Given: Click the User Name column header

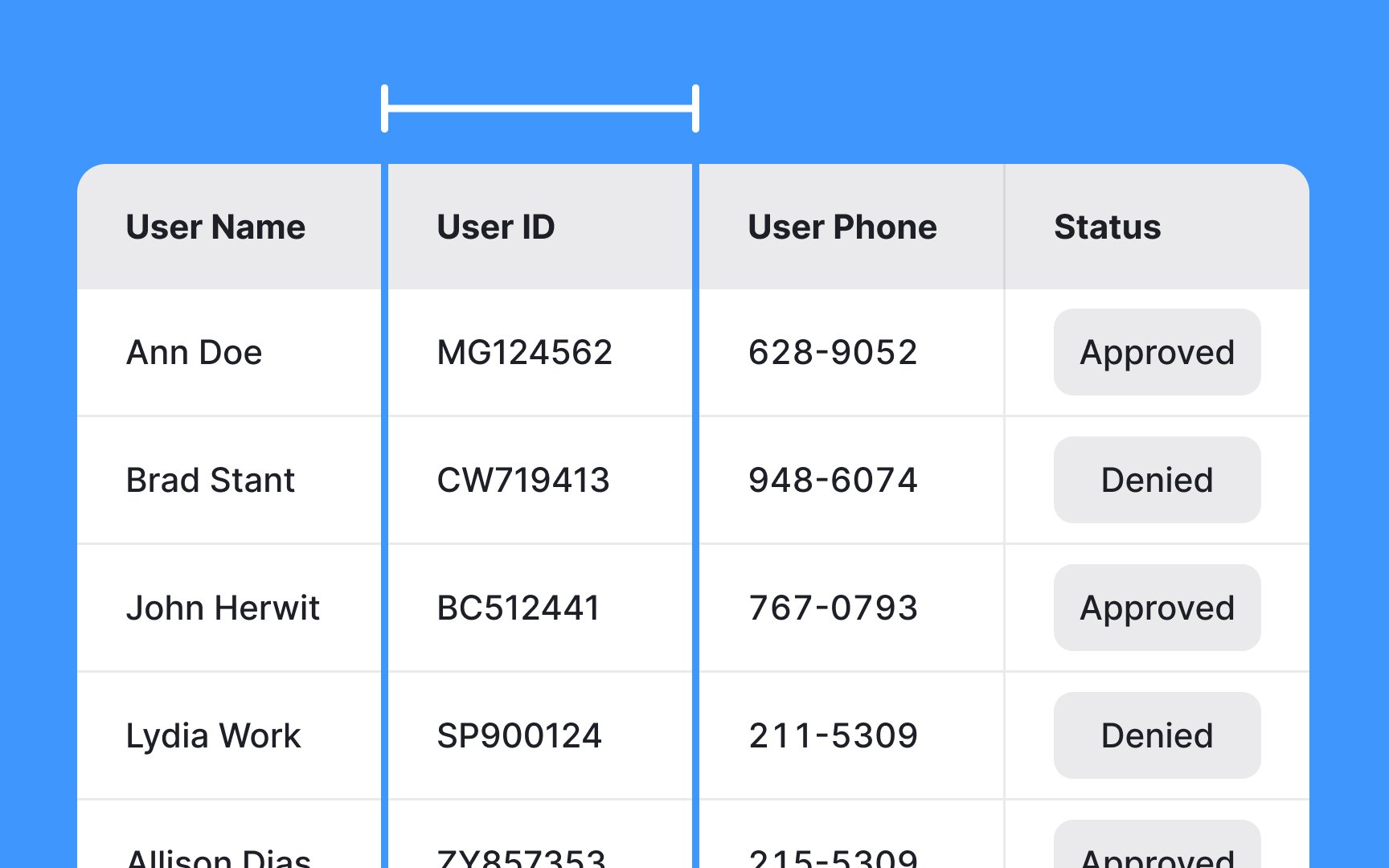Looking at the screenshot, I should click(x=215, y=227).
